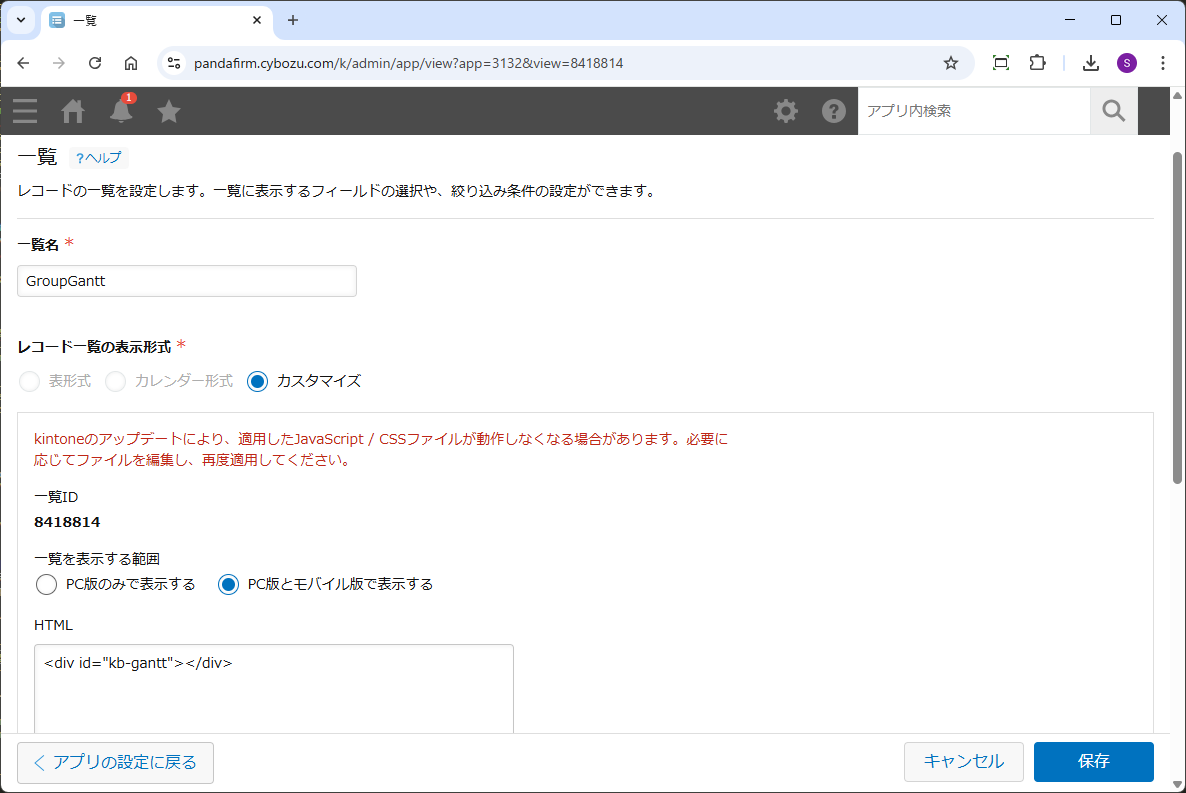Screen dimensions: 1186x793
Task: Open the kintone hamburger menu
Action: [x=25, y=111]
